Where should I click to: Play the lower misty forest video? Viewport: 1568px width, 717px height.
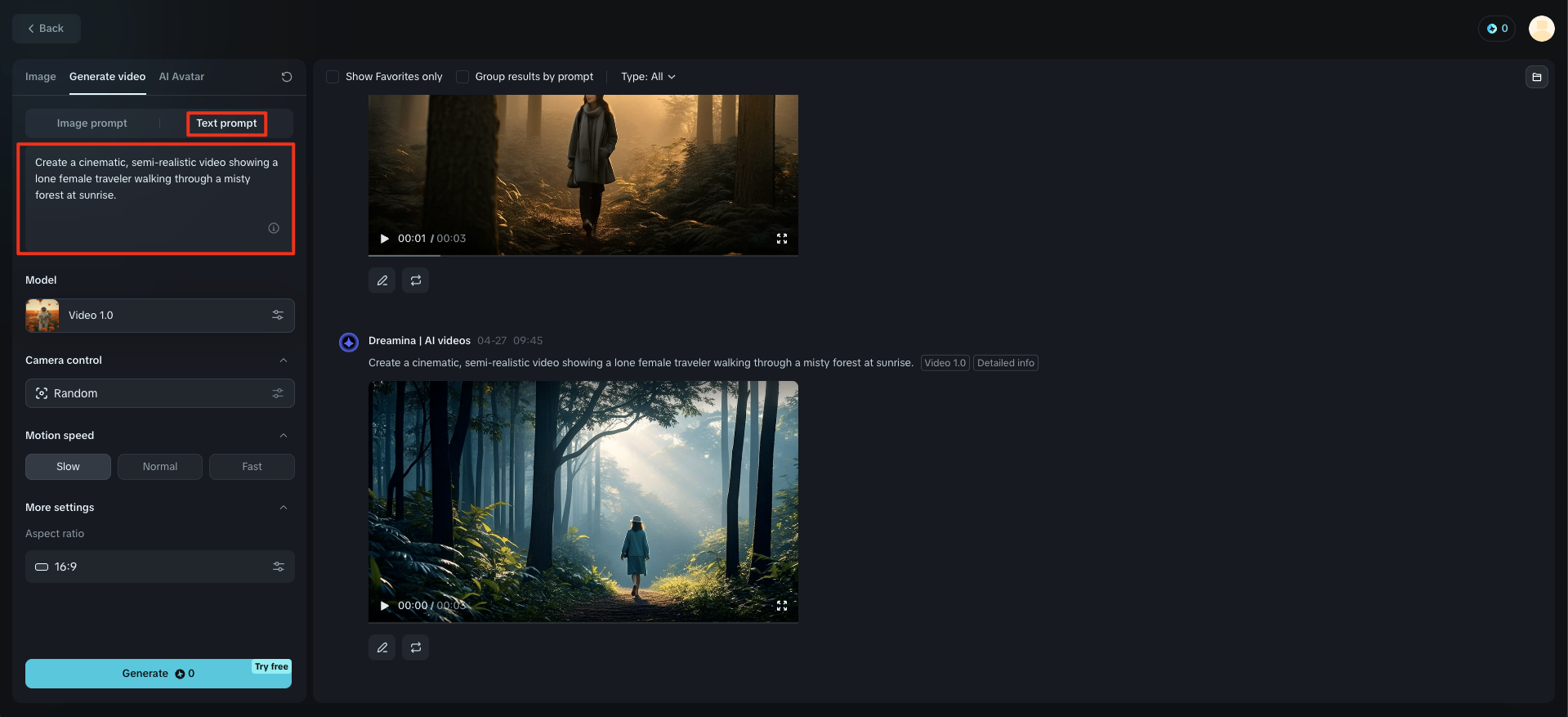pyautogui.click(x=384, y=606)
